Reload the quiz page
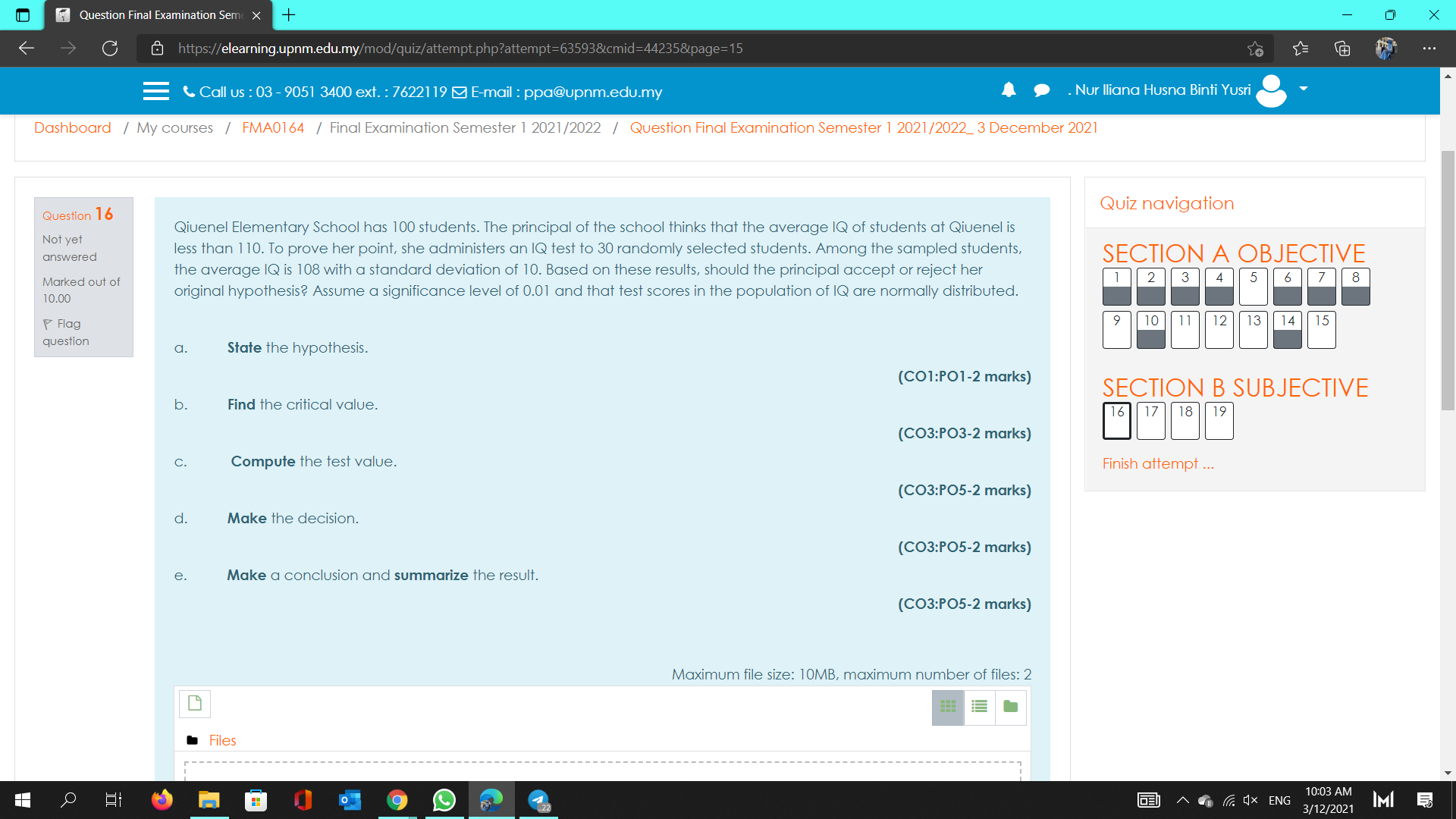This screenshot has height=819, width=1456. (x=110, y=48)
